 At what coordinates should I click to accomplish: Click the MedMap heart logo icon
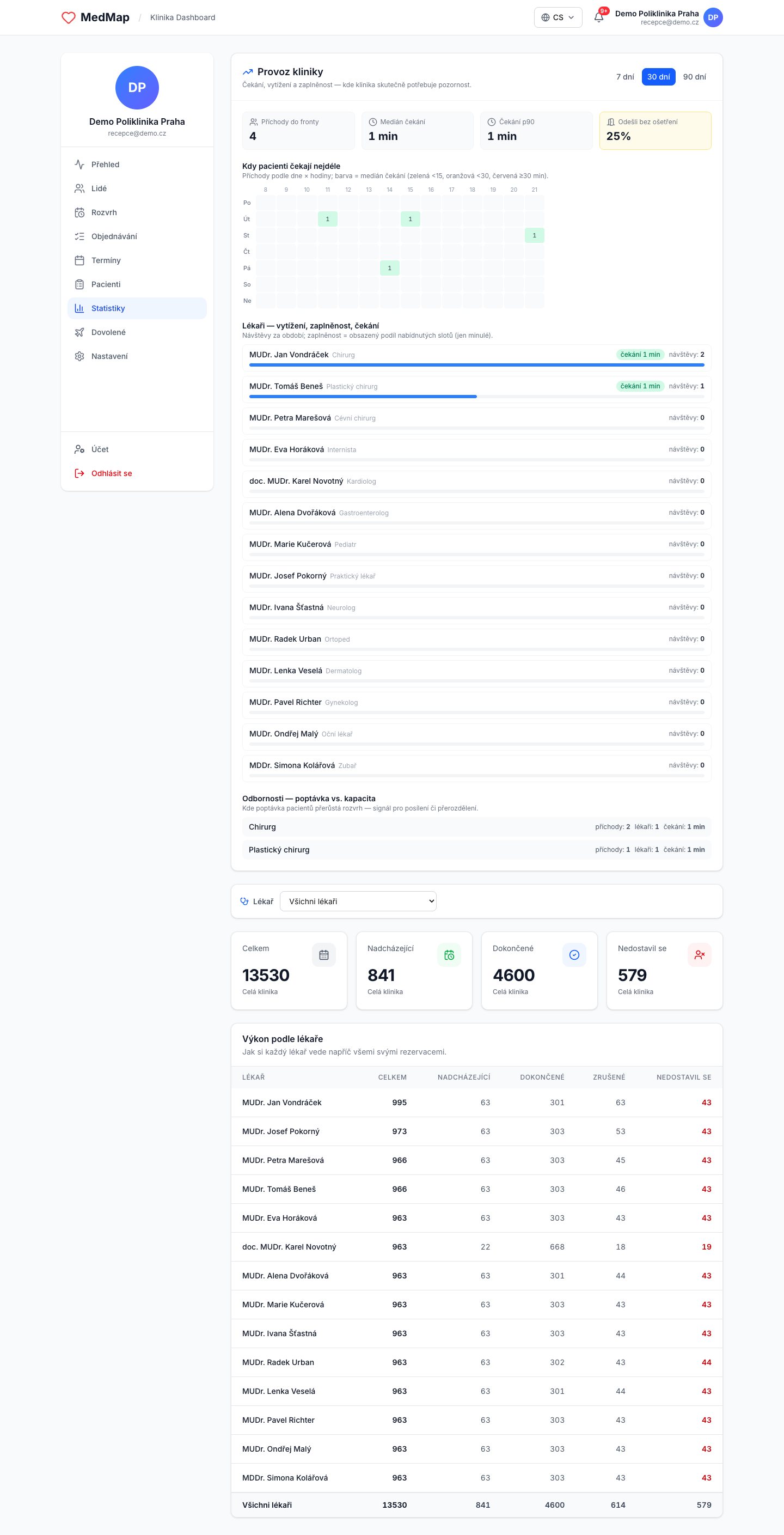coord(69,17)
